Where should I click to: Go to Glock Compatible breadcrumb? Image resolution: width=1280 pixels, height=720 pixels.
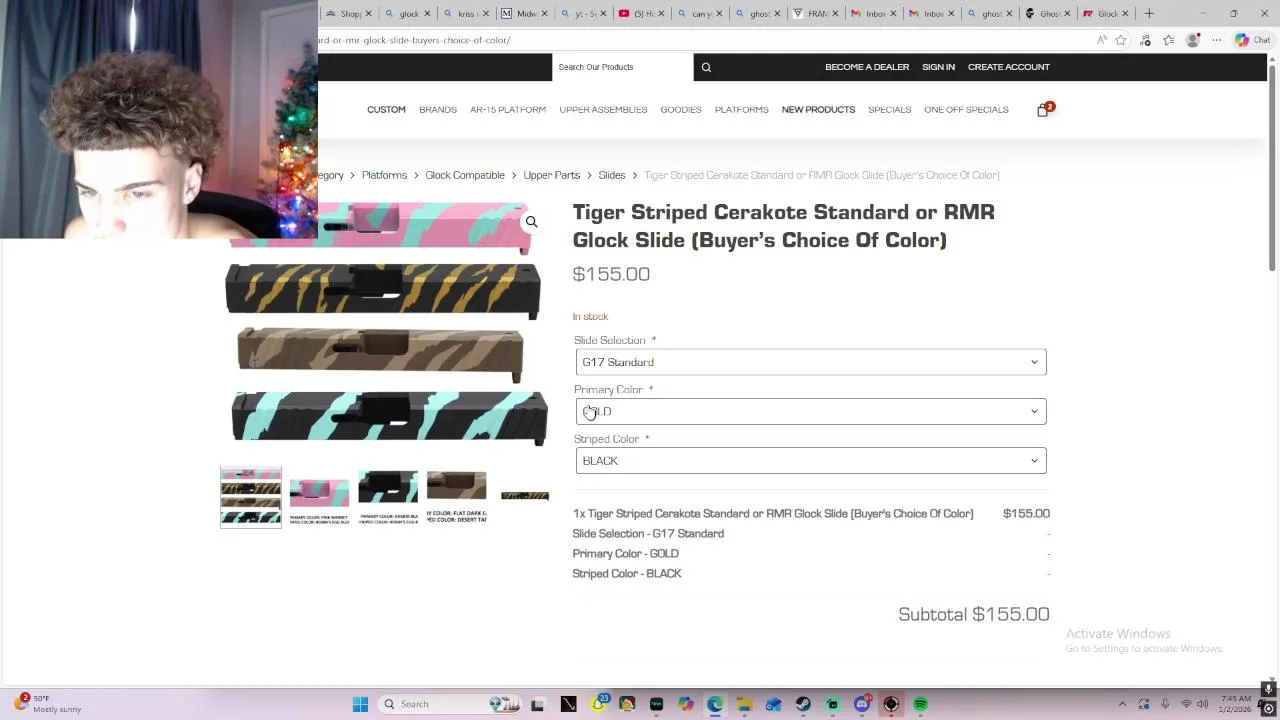click(x=465, y=175)
